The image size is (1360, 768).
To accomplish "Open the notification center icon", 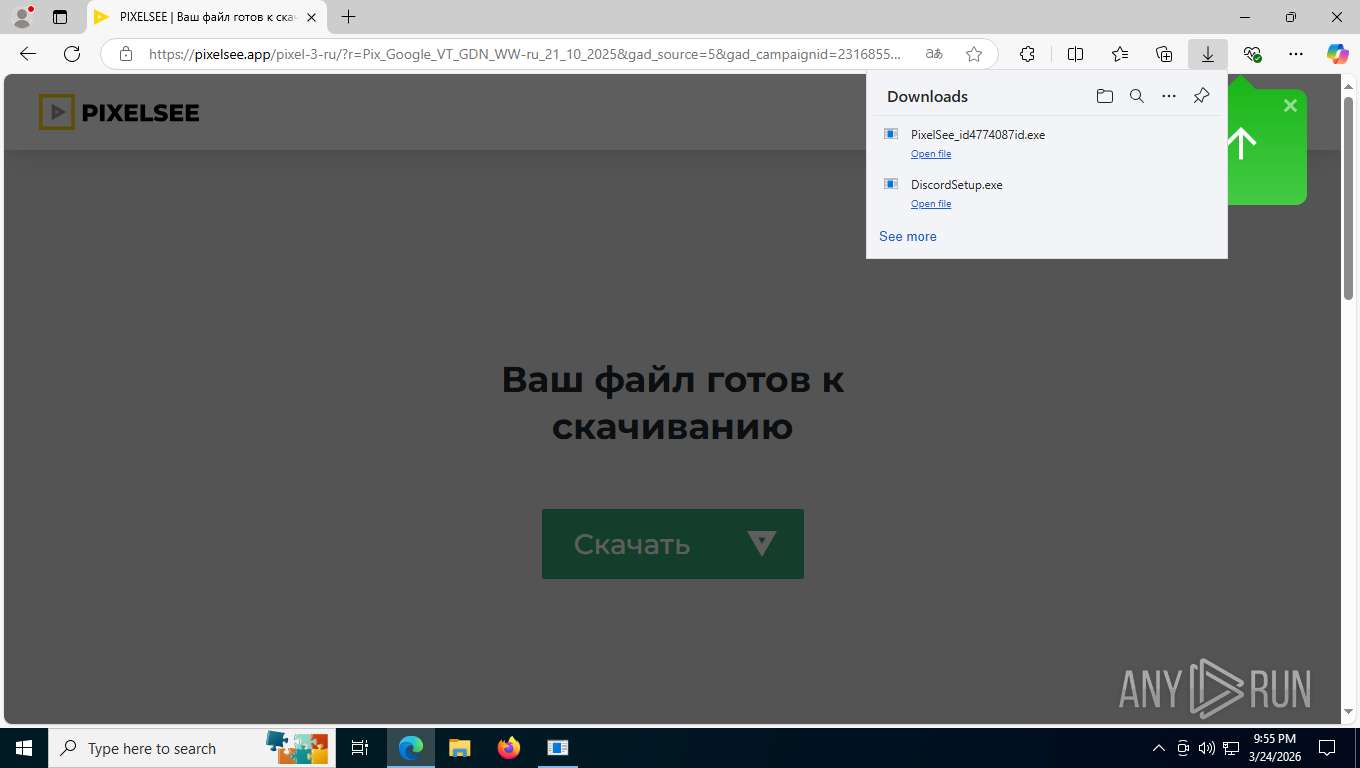I will (x=1327, y=748).
